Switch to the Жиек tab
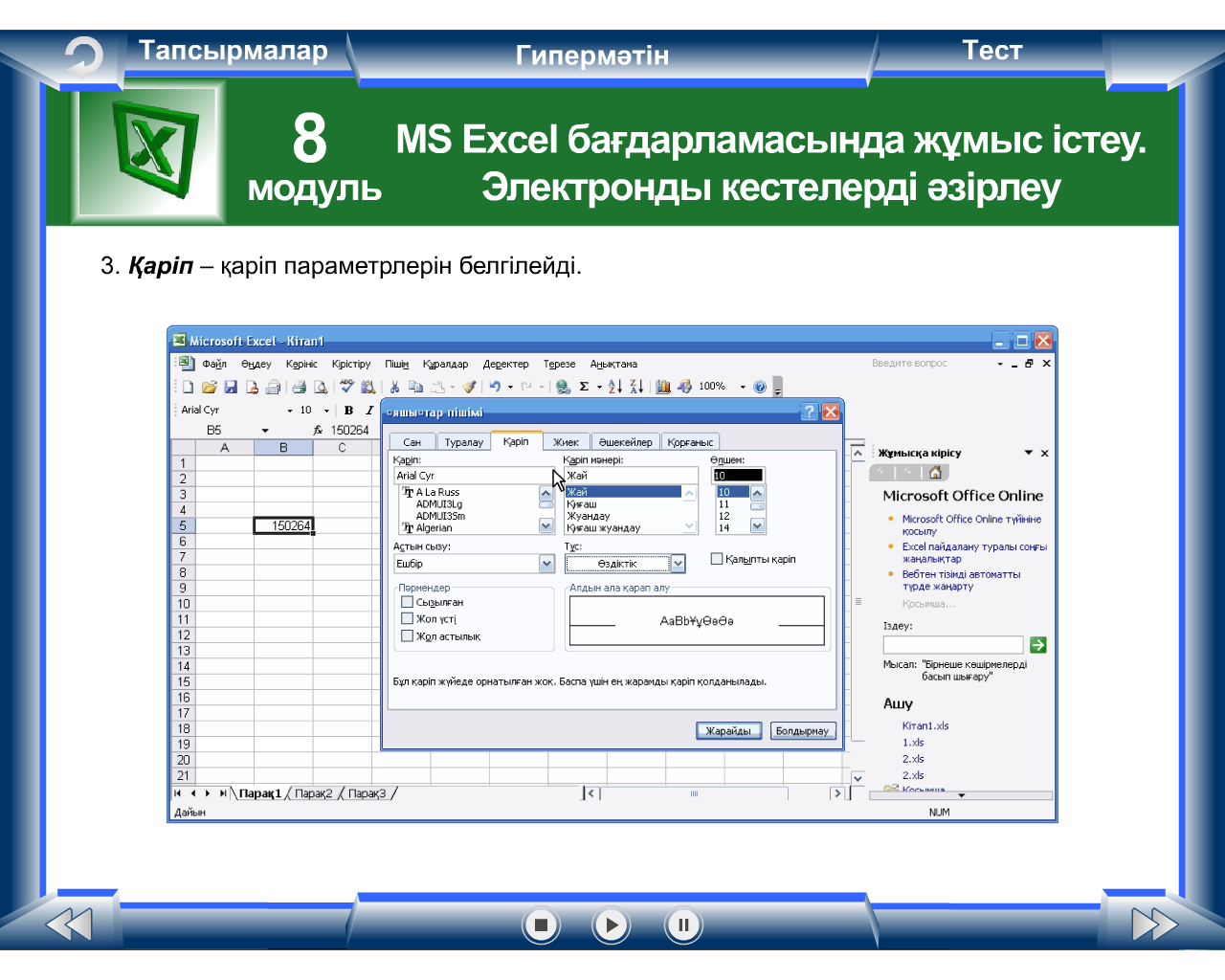This screenshot has height=980, width=1225. click(567, 442)
